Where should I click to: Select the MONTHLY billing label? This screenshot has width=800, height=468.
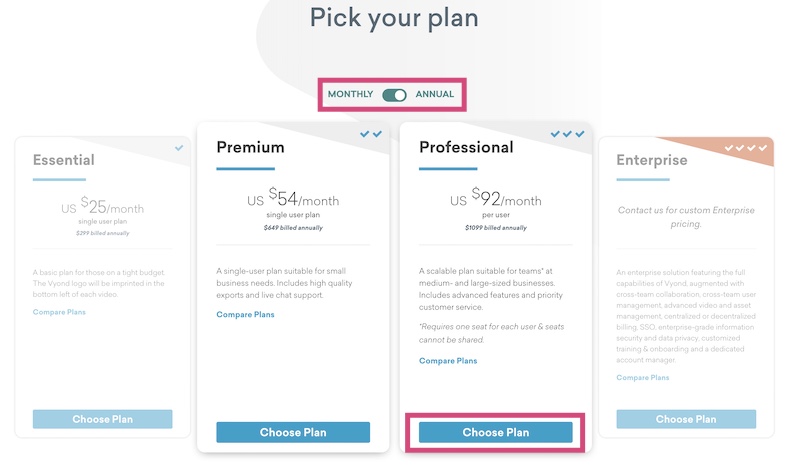[x=350, y=95]
